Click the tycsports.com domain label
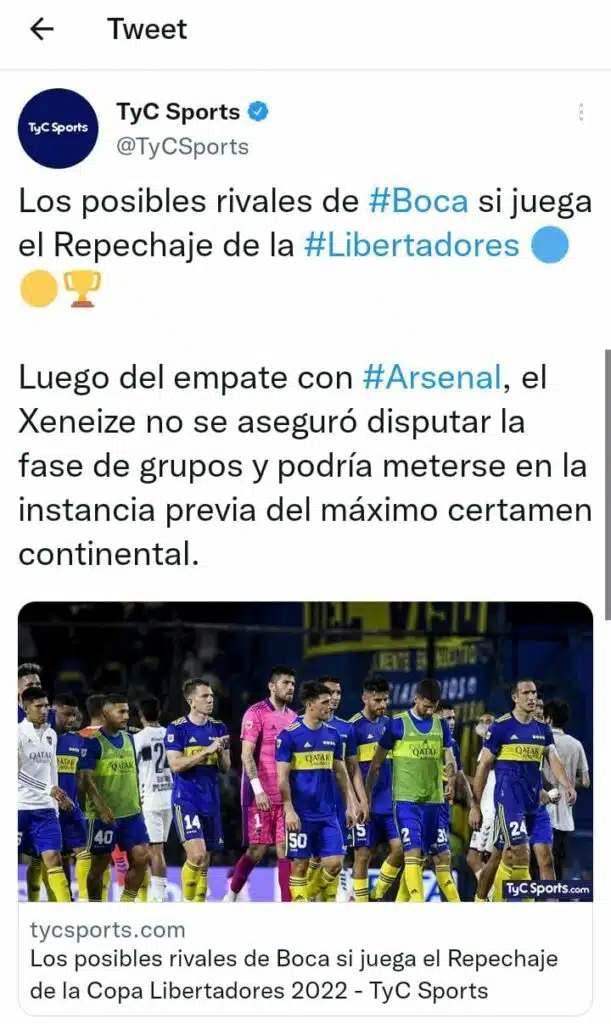Image resolution: width=611 pixels, height=1024 pixels. click(108, 929)
